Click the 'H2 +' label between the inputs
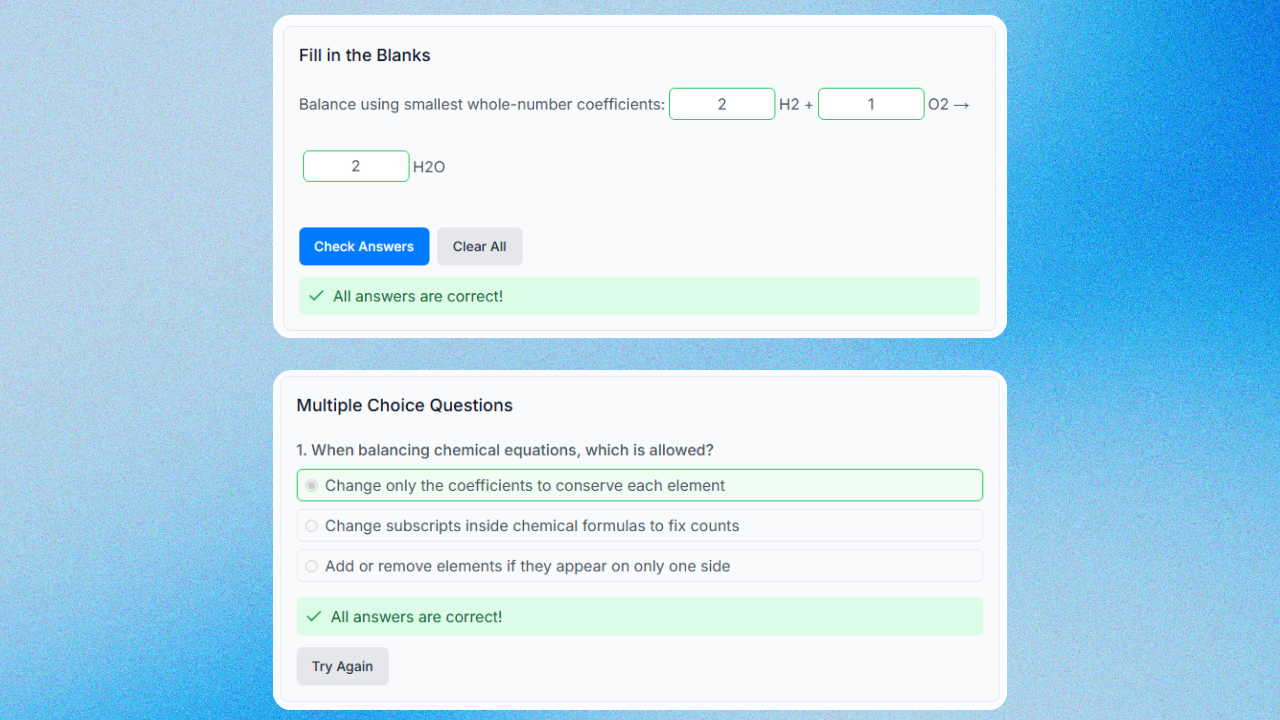Image resolution: width=1280 pixels, height=720 pixels. point(796,104)
